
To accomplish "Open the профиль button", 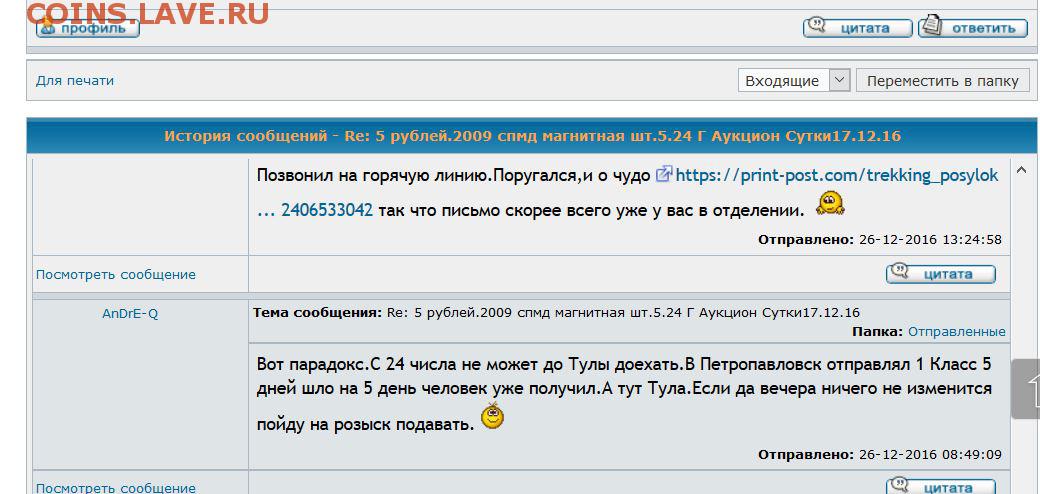I will [88, 29].
